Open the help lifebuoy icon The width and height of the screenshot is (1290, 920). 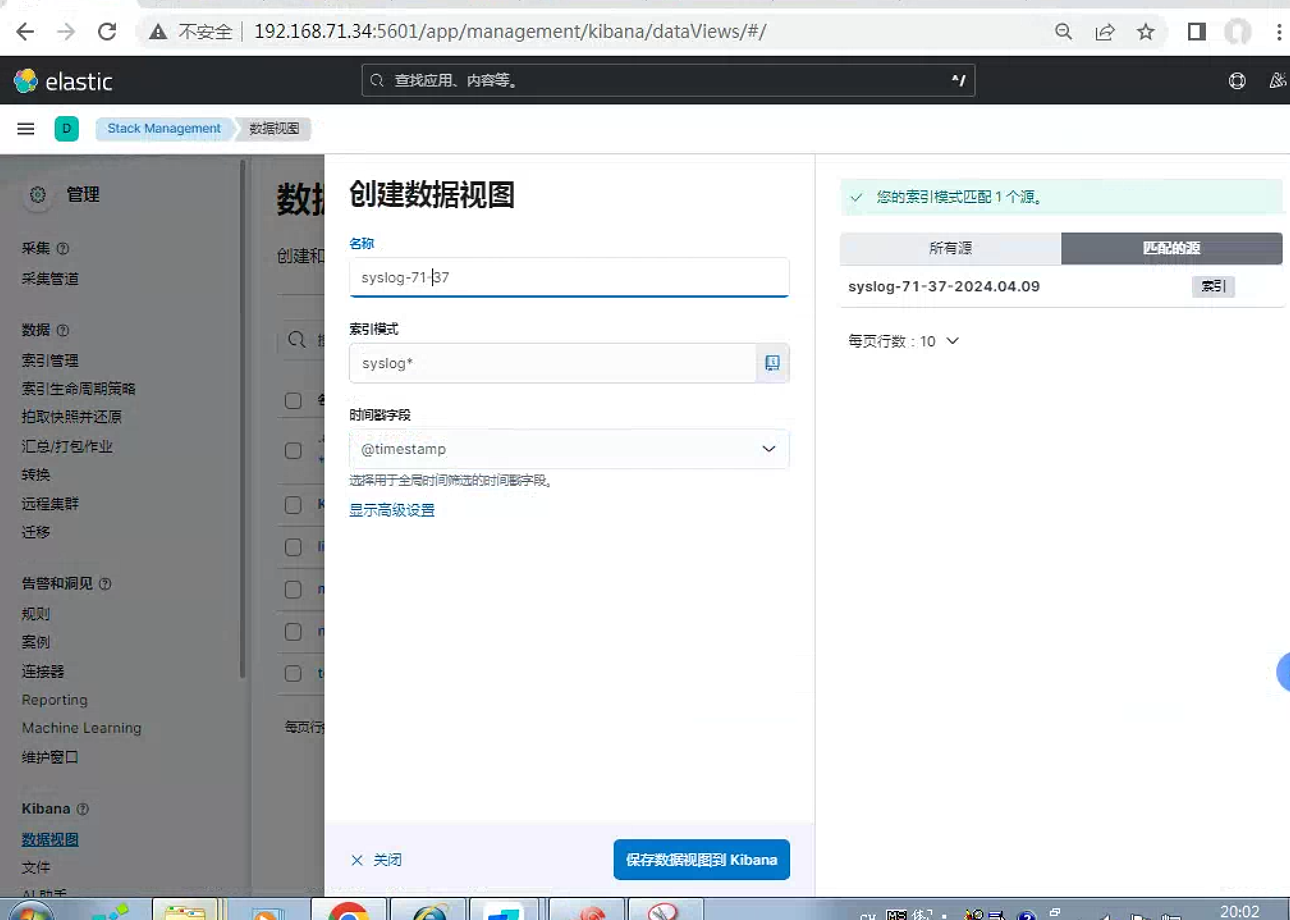coord(1237,81)
